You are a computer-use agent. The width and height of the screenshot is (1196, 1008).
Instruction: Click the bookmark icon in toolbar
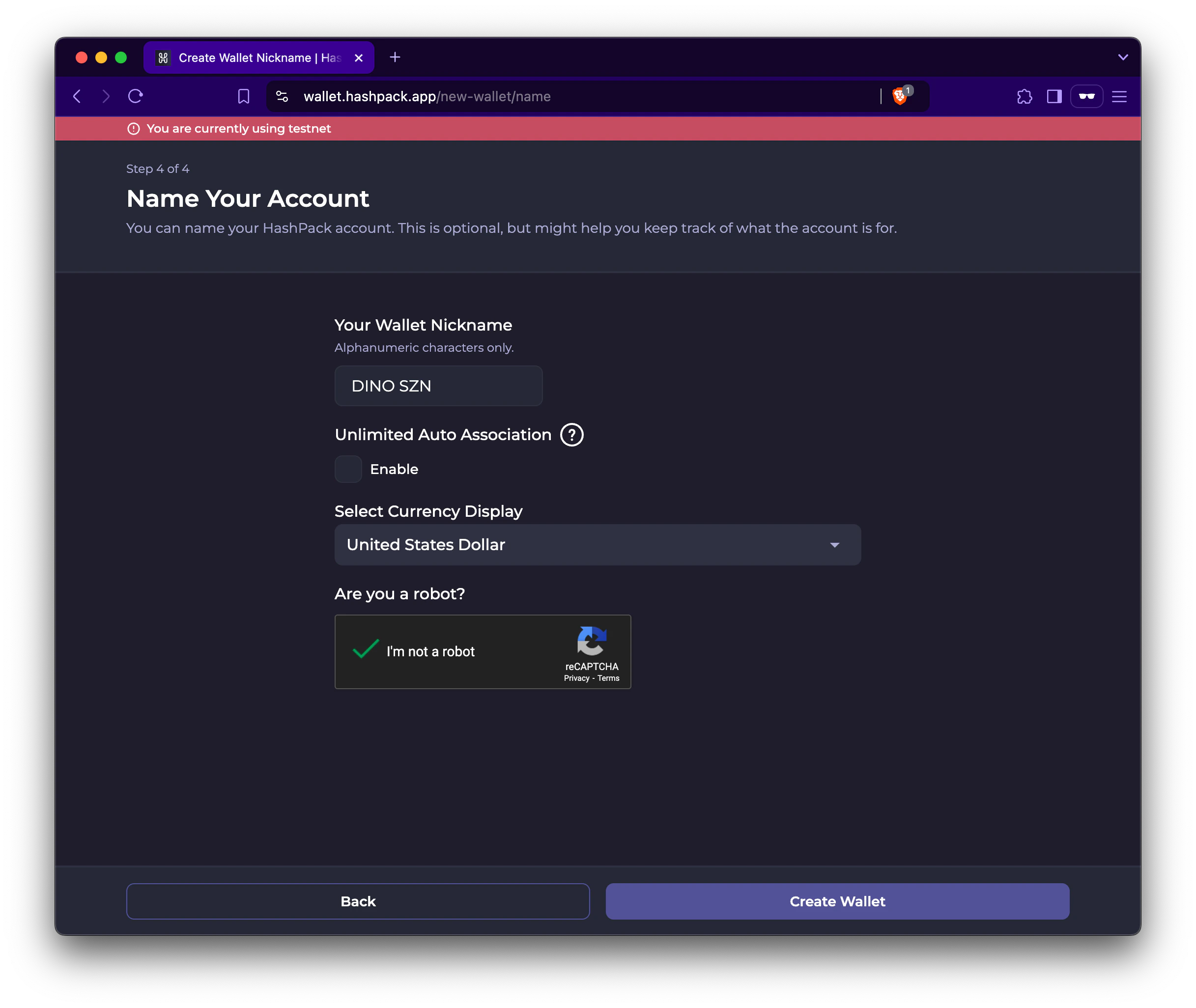point(244,97)
